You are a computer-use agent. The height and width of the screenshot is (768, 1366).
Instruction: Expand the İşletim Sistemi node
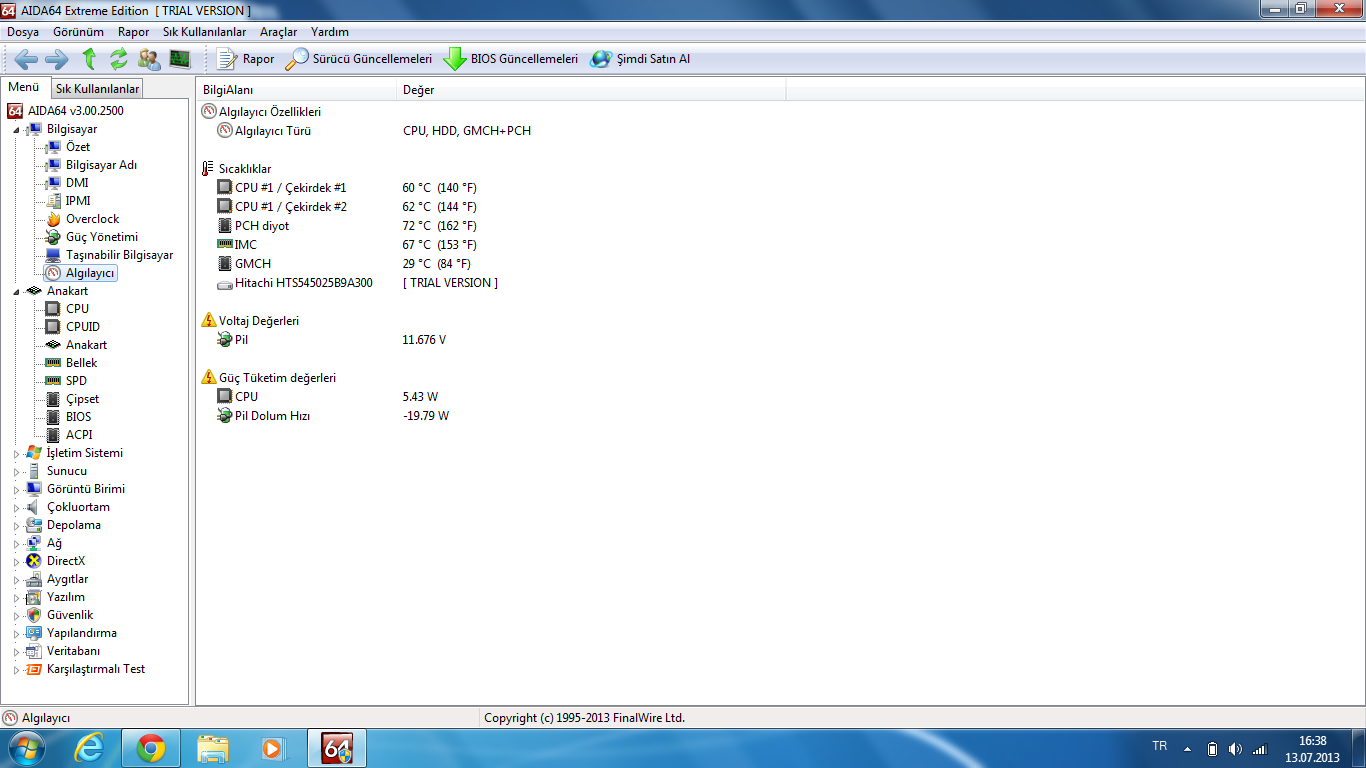[16, 453]
